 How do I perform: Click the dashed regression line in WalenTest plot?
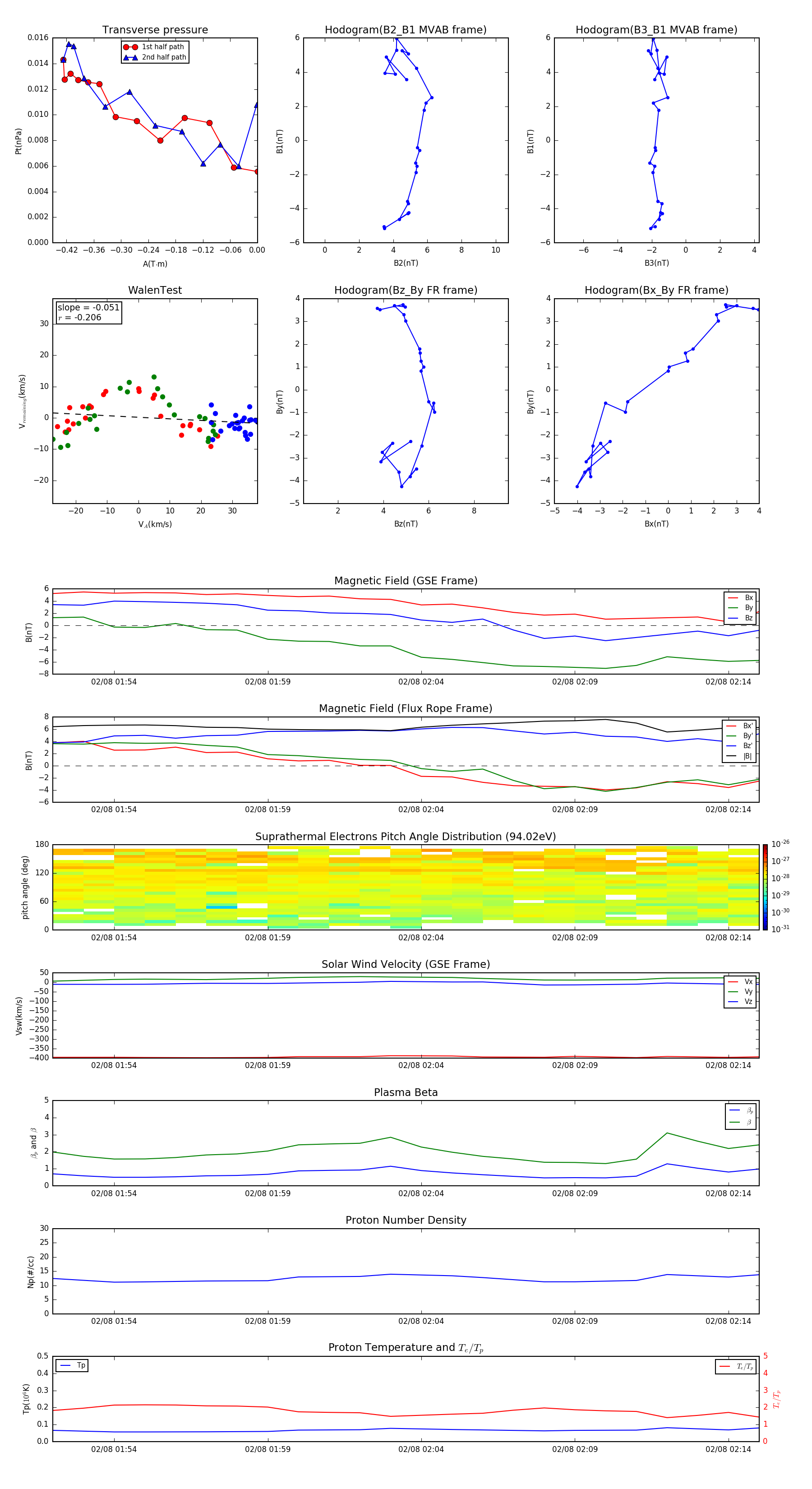coord(155,418)
